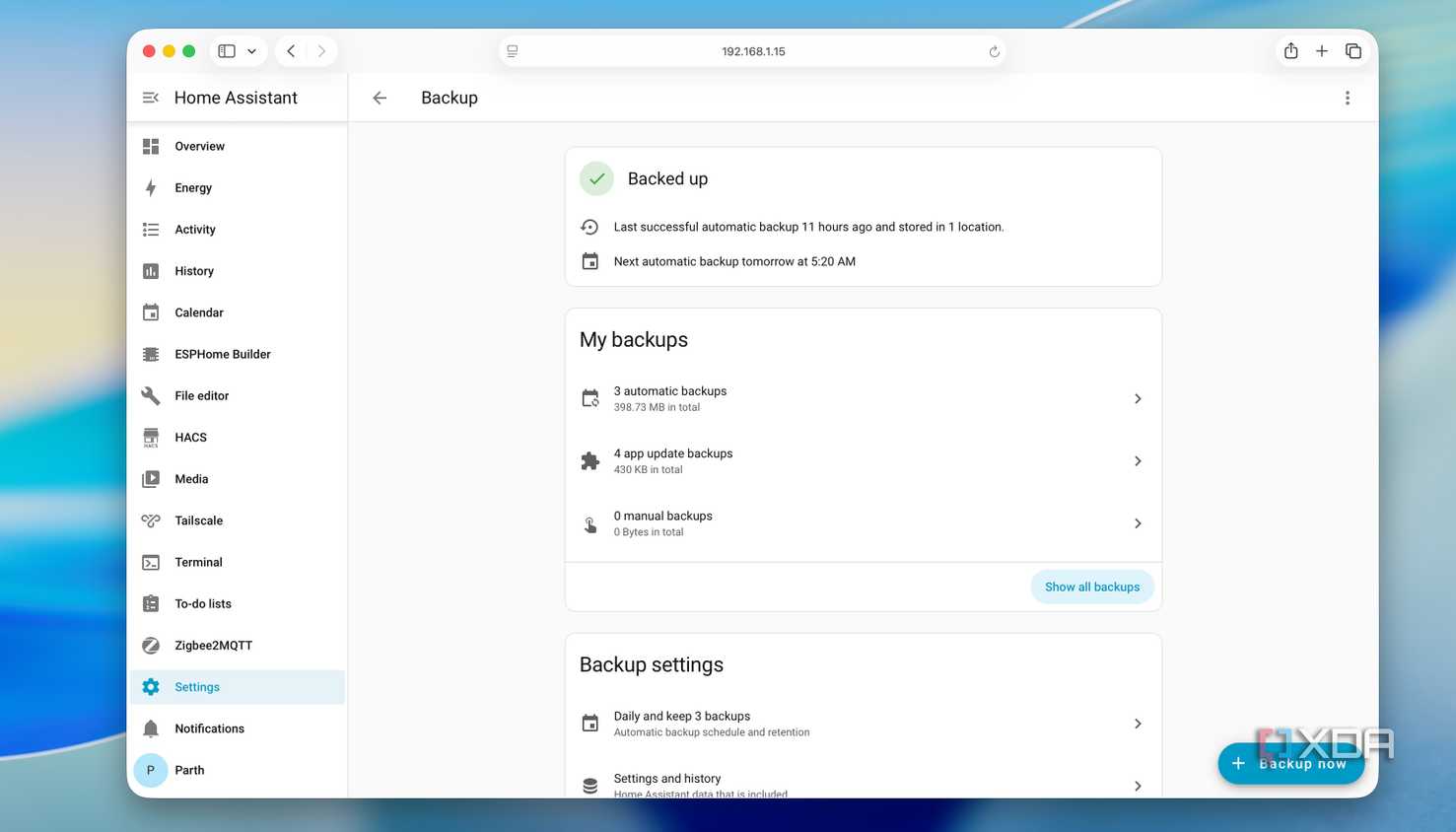This screenshot has height=832, width=1456.
Task: Open the Overview dashboard icon
Action: point(151,146)
